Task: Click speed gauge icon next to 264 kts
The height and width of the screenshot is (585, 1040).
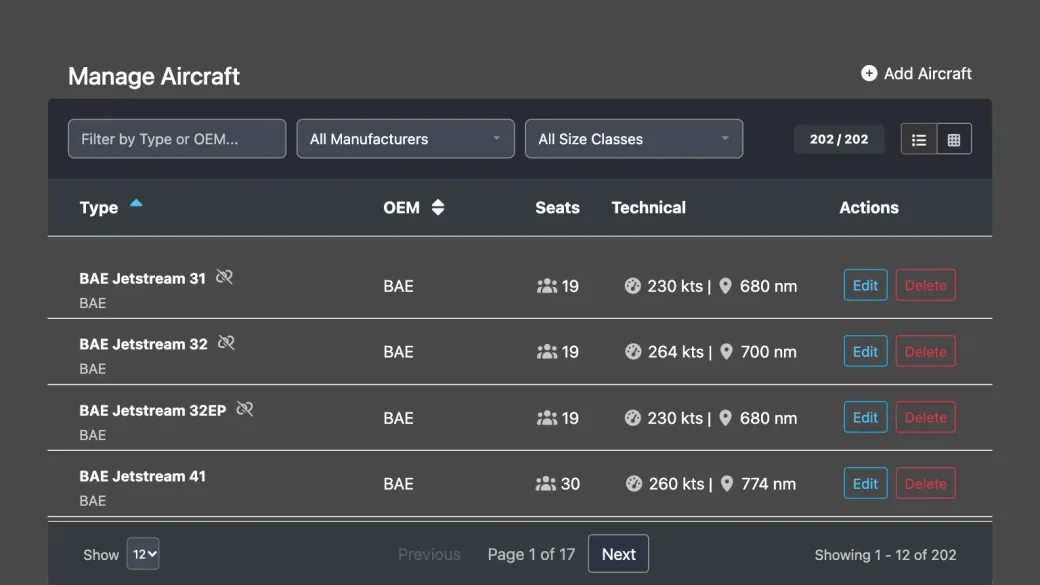Action: (x=633, y=352)
